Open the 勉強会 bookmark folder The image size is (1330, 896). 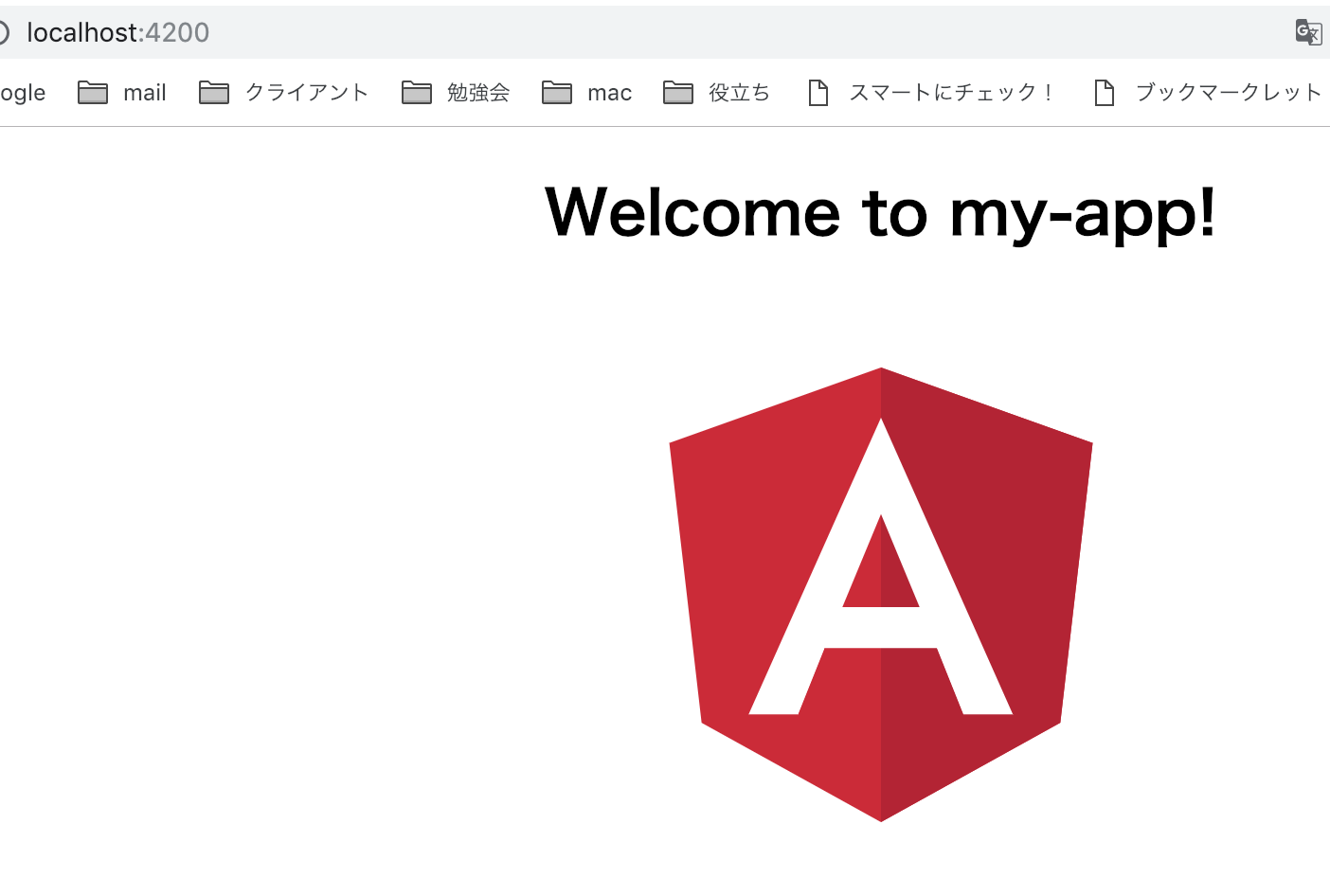pos(457,93)
